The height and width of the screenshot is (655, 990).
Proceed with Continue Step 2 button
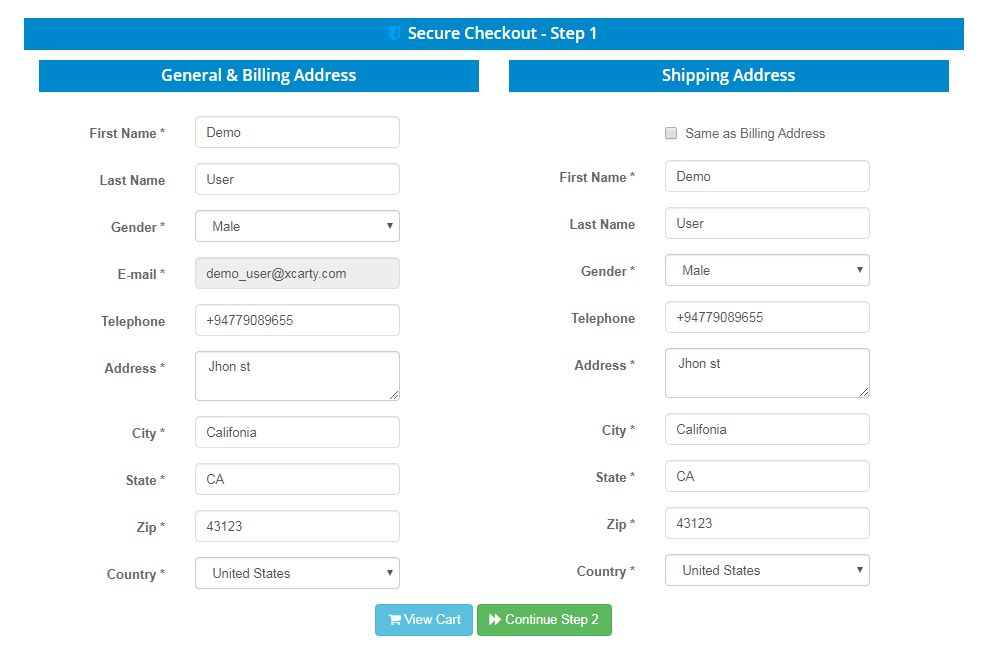point(544,620)
